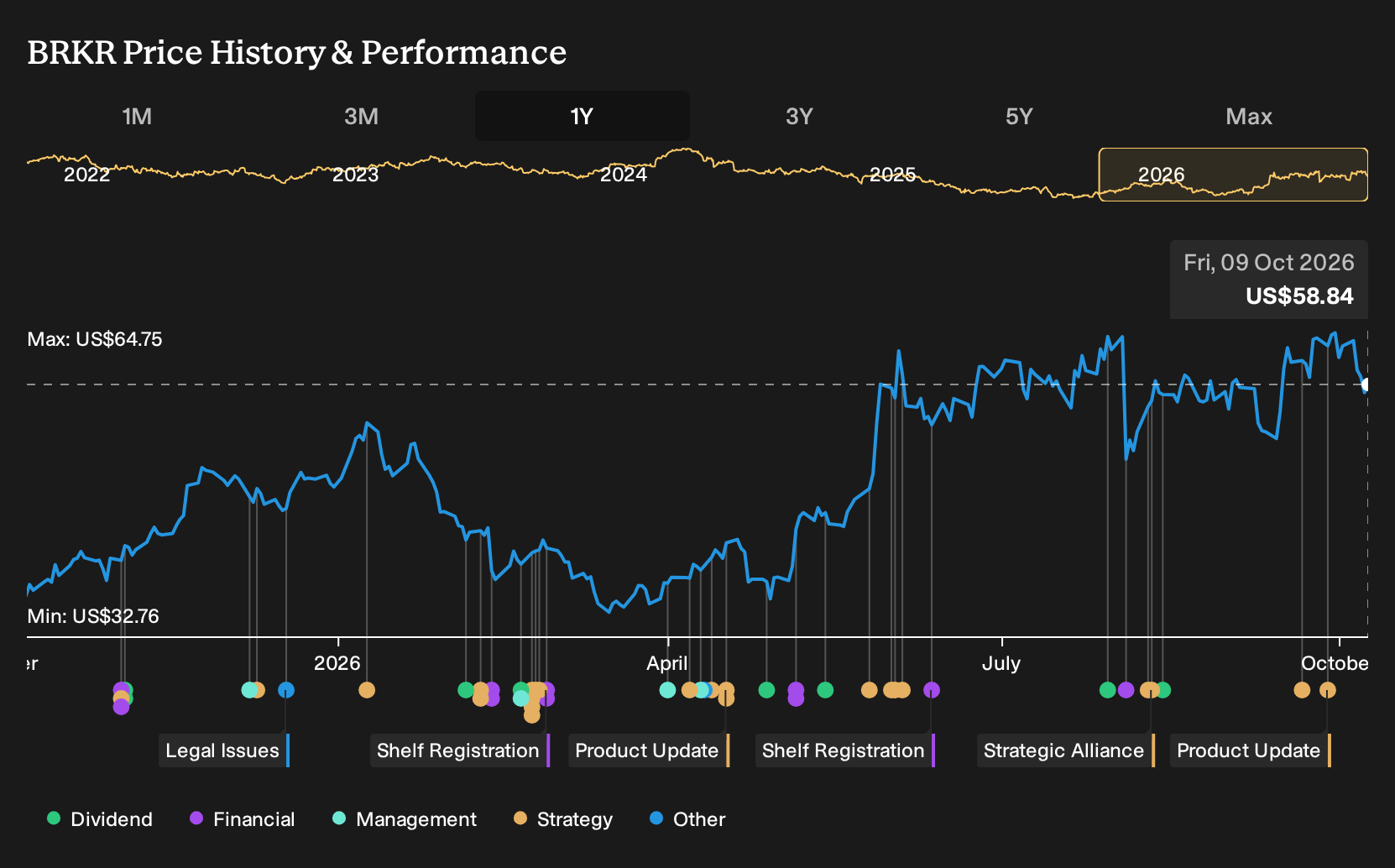
Task: Open the Product Update label near October
Action: tap(1250, 750)
